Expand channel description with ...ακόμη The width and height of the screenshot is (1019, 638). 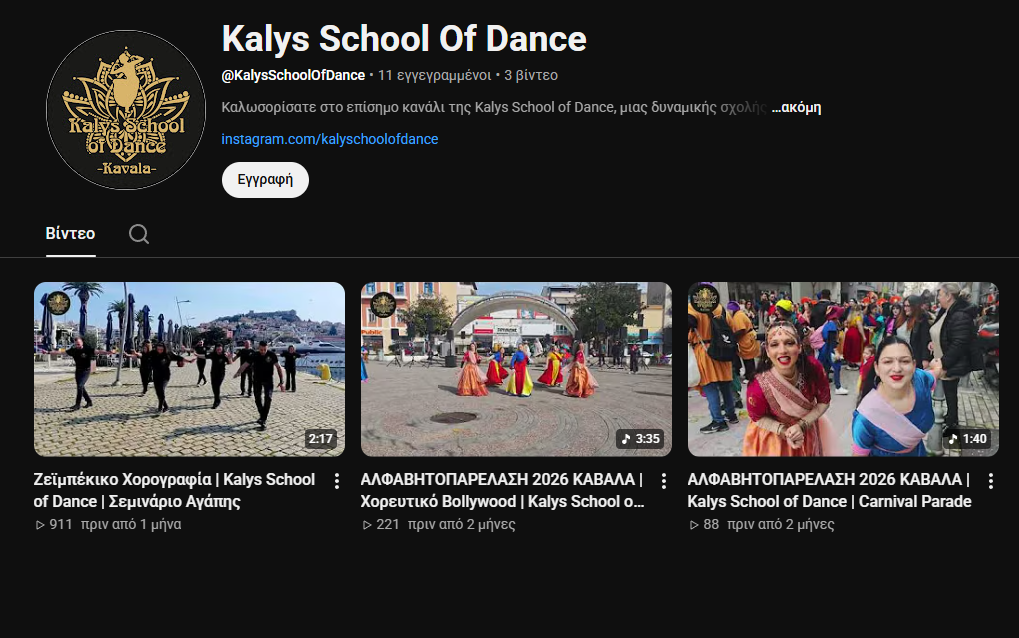click(796, 108)
